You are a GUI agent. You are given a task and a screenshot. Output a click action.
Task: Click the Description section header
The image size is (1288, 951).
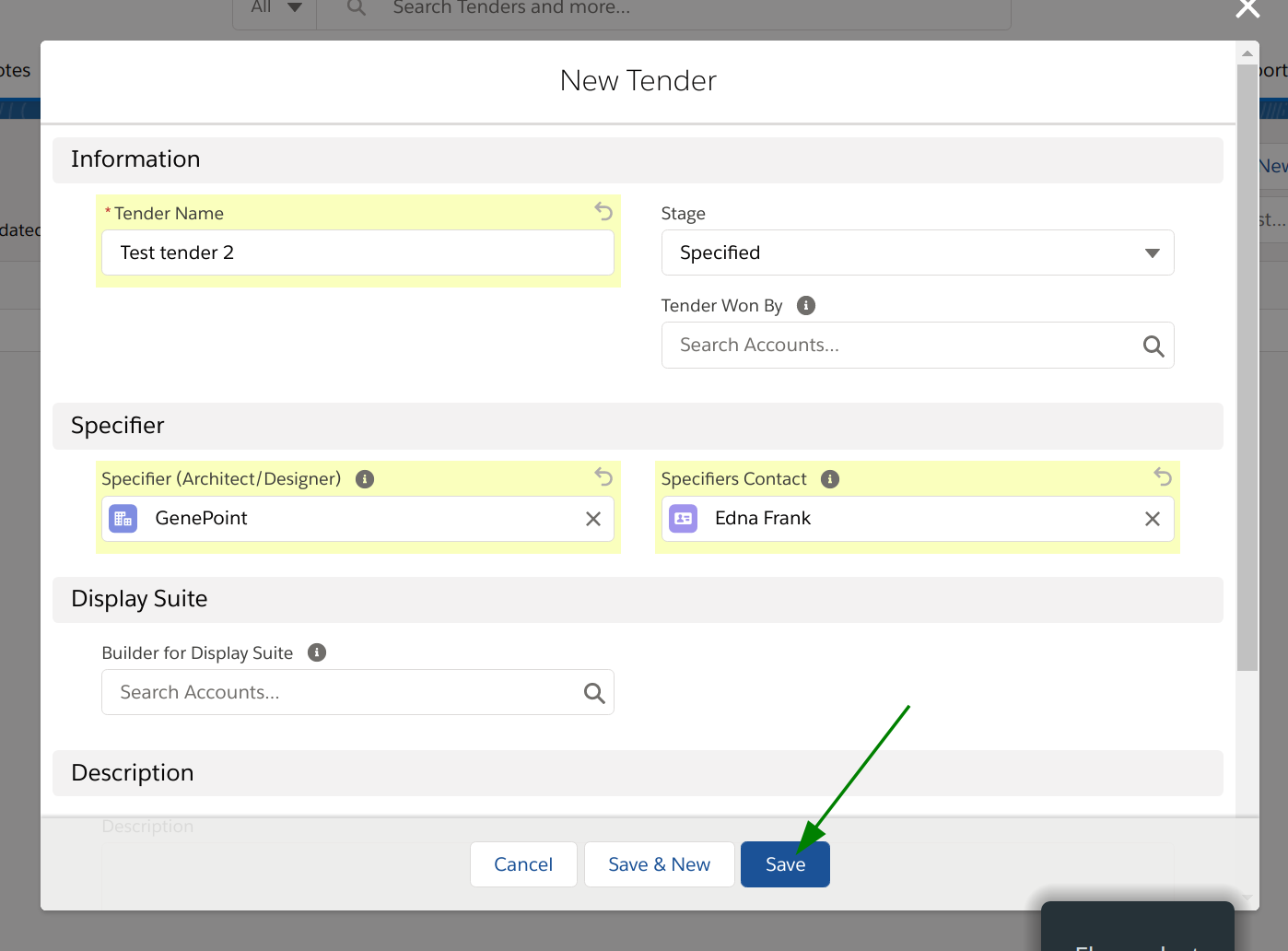pos(638,773)
